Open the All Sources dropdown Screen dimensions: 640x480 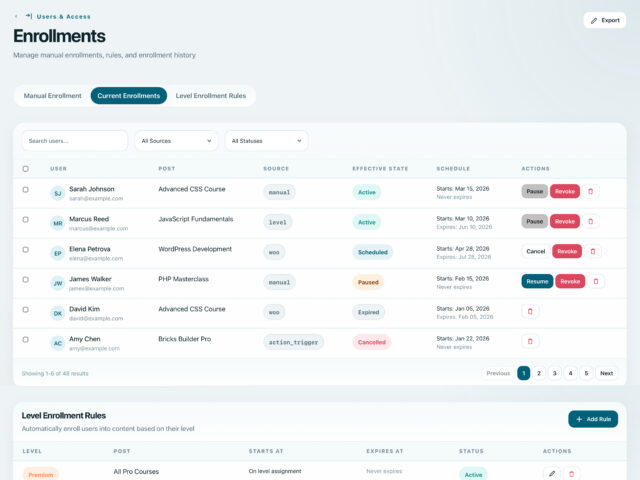click(x=176, y=141)
